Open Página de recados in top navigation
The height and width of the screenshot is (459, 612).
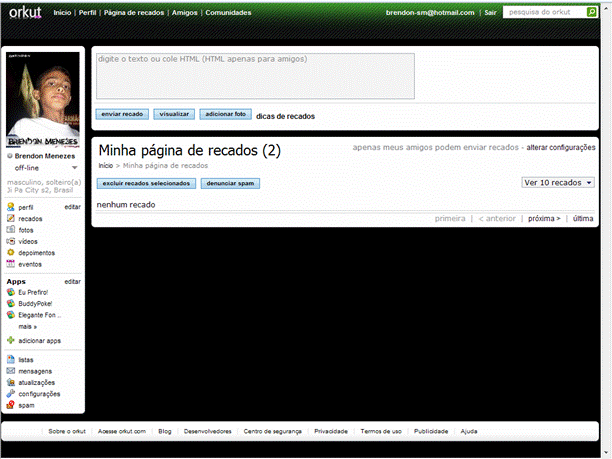134,12
